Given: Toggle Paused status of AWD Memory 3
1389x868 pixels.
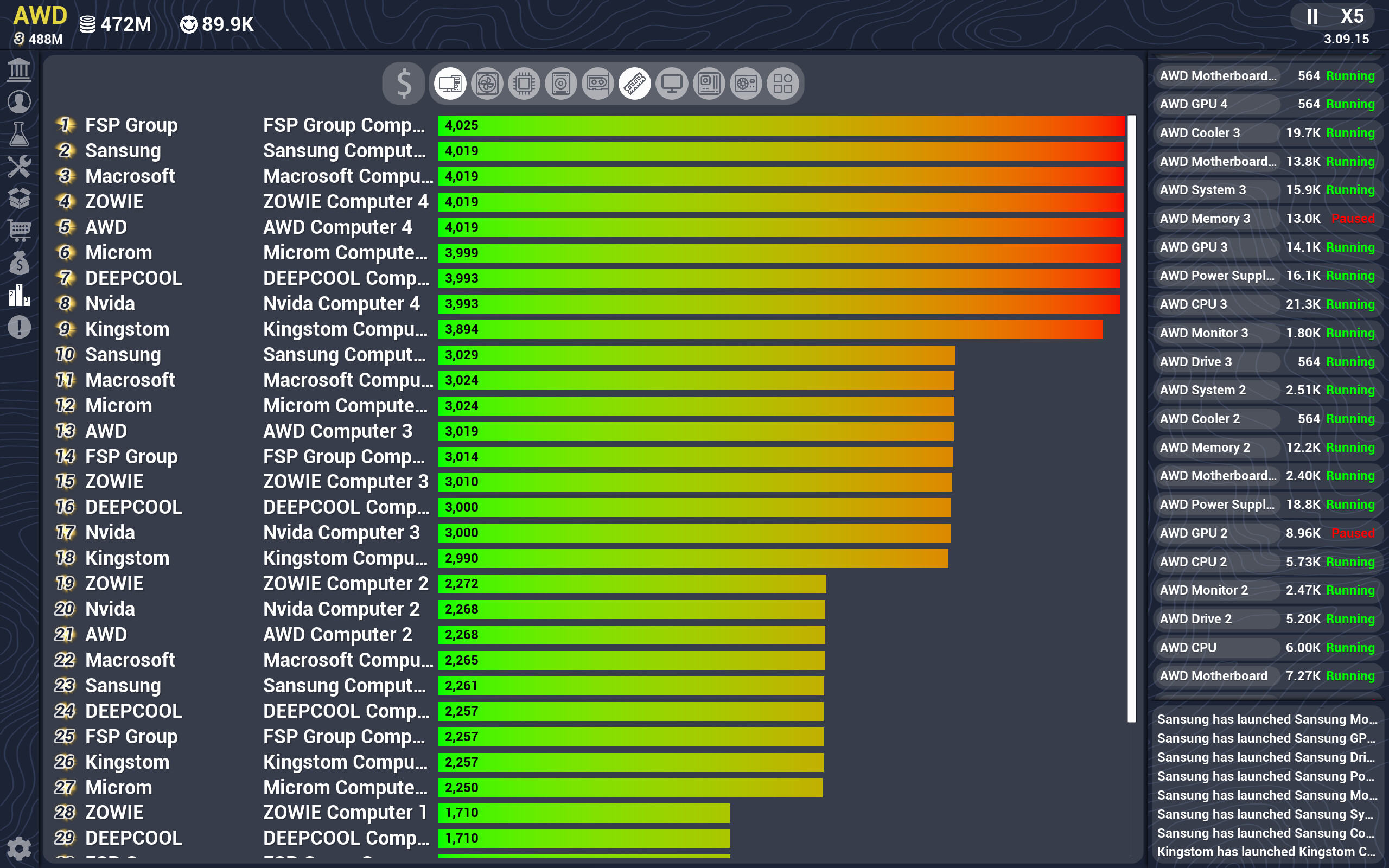Looking at the screenshot, I should tap(1352, 219).
